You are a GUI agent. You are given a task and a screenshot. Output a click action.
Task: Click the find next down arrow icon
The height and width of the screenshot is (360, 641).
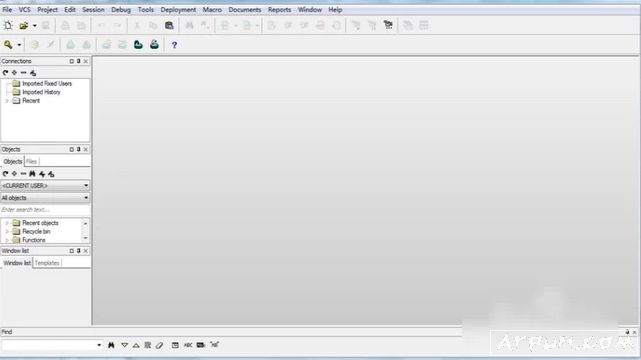pyautogui.click(x=124, y=345)
